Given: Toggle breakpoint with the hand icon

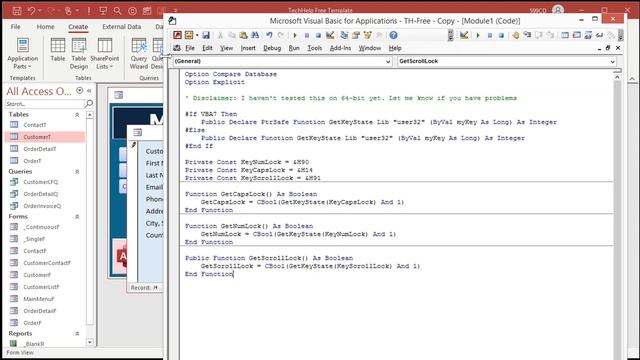Looking at the screenshot, I should (516, 35).
